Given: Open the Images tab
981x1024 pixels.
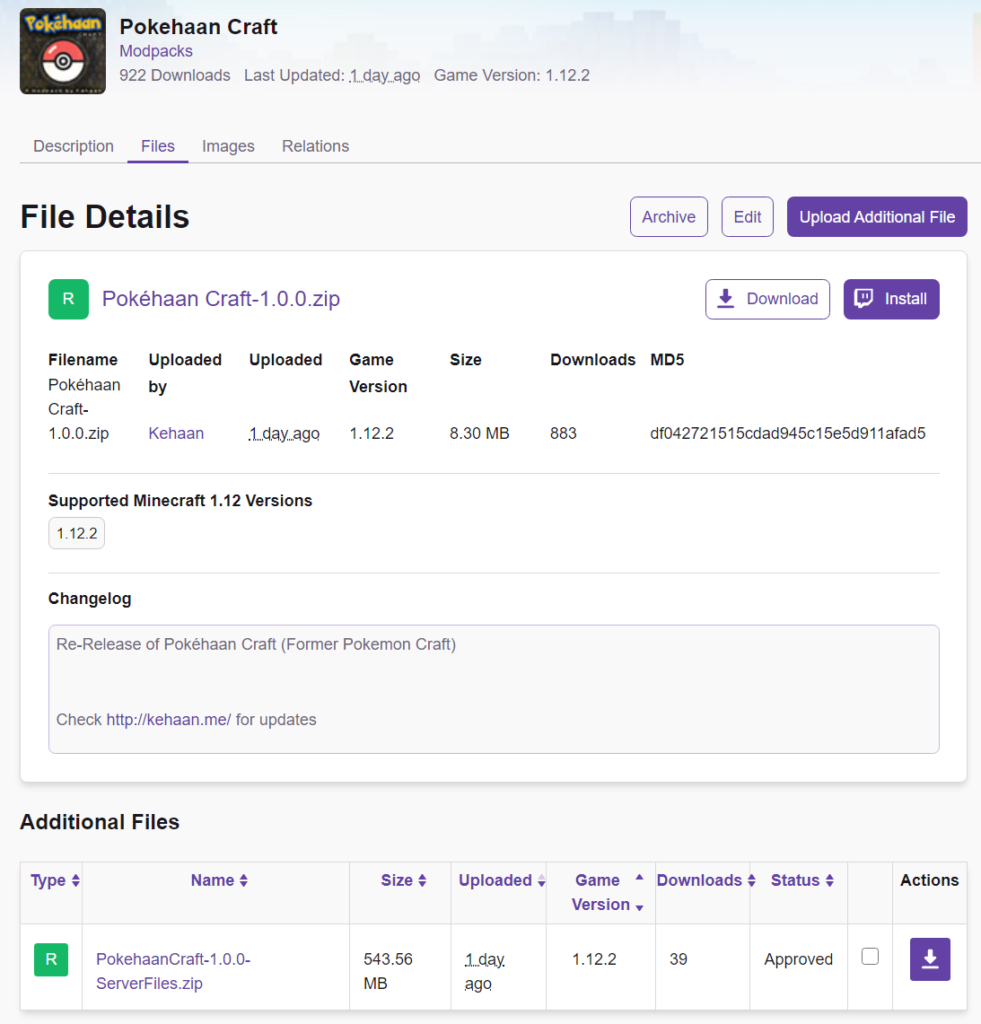Looking at the screenshot, I should (228, 146).
